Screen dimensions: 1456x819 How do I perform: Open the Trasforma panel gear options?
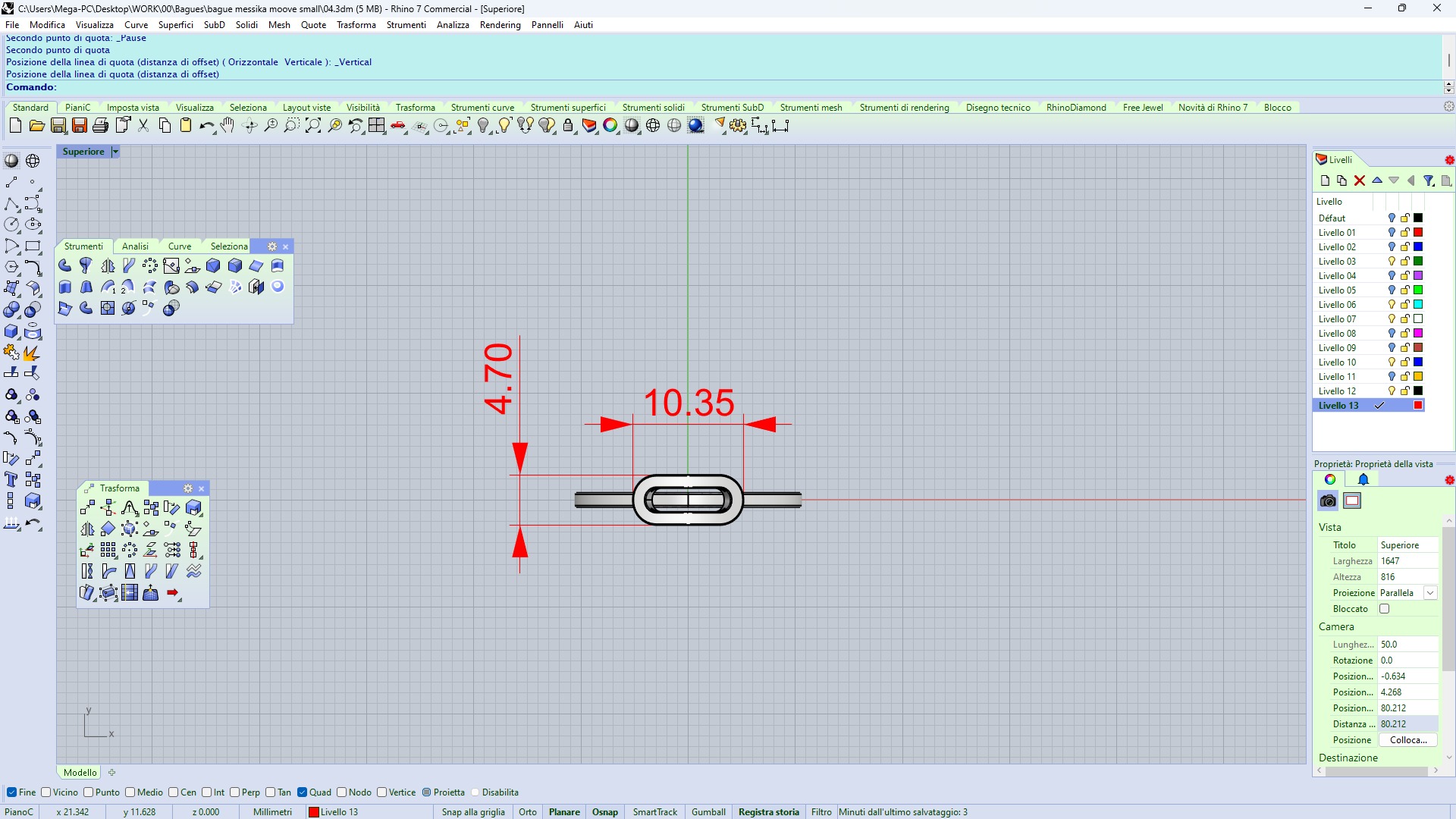(x=188, y=488)
